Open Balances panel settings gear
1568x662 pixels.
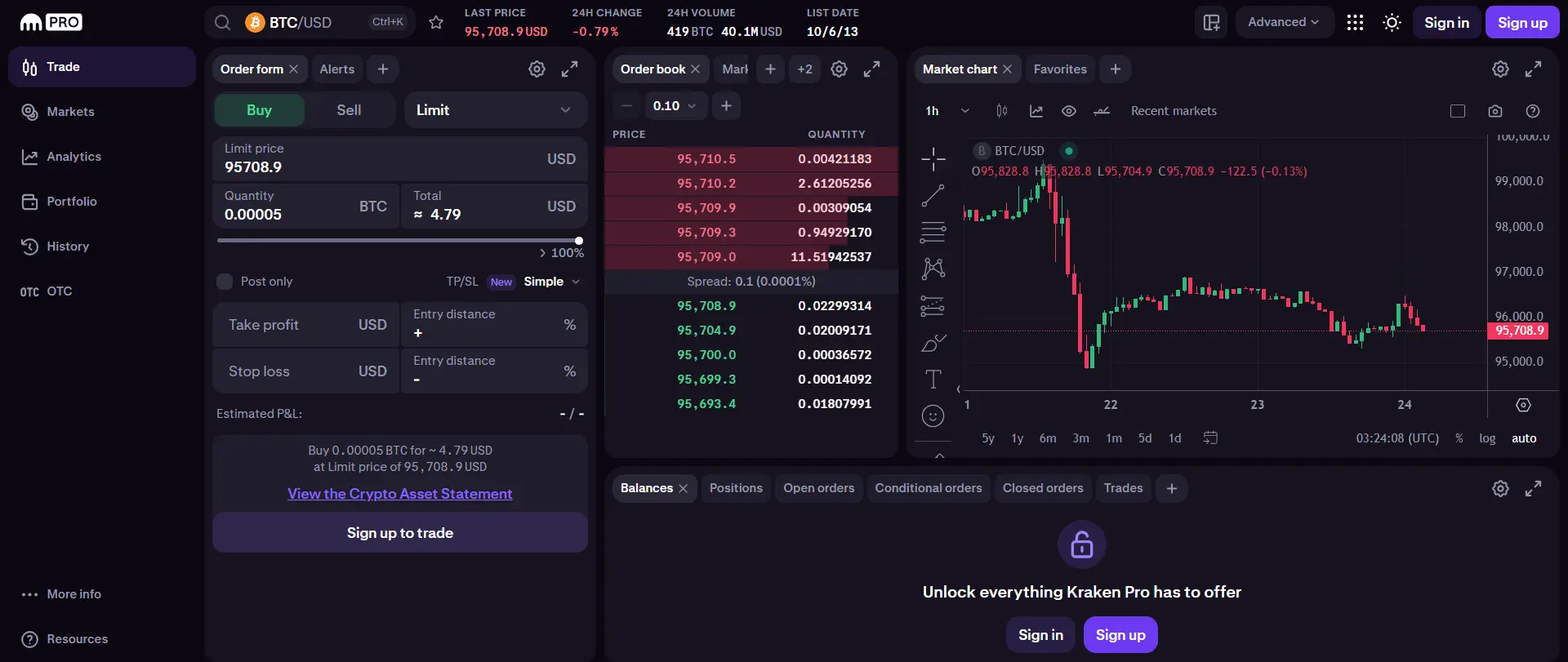(1500, 488)
